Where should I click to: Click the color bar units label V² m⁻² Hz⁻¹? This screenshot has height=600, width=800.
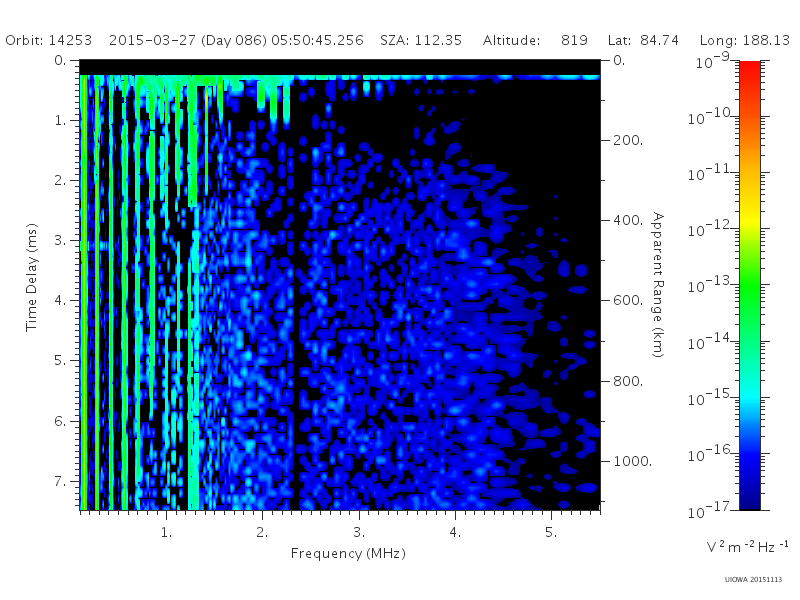pos(747,547)
